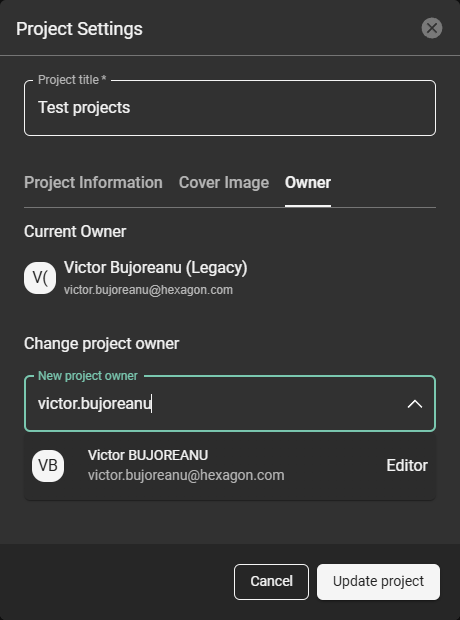Close the Project Settings dialog
460x620 pixels.
coord(432,28)
